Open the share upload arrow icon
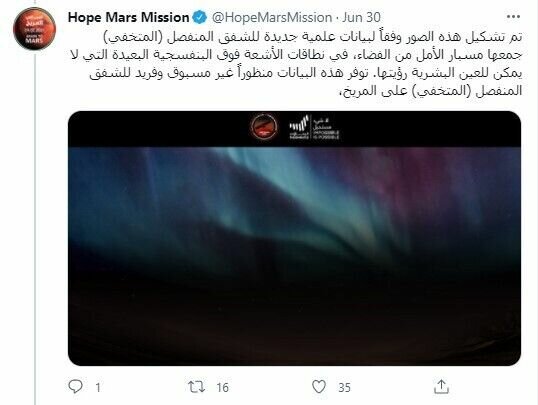 tap(441, 386)
